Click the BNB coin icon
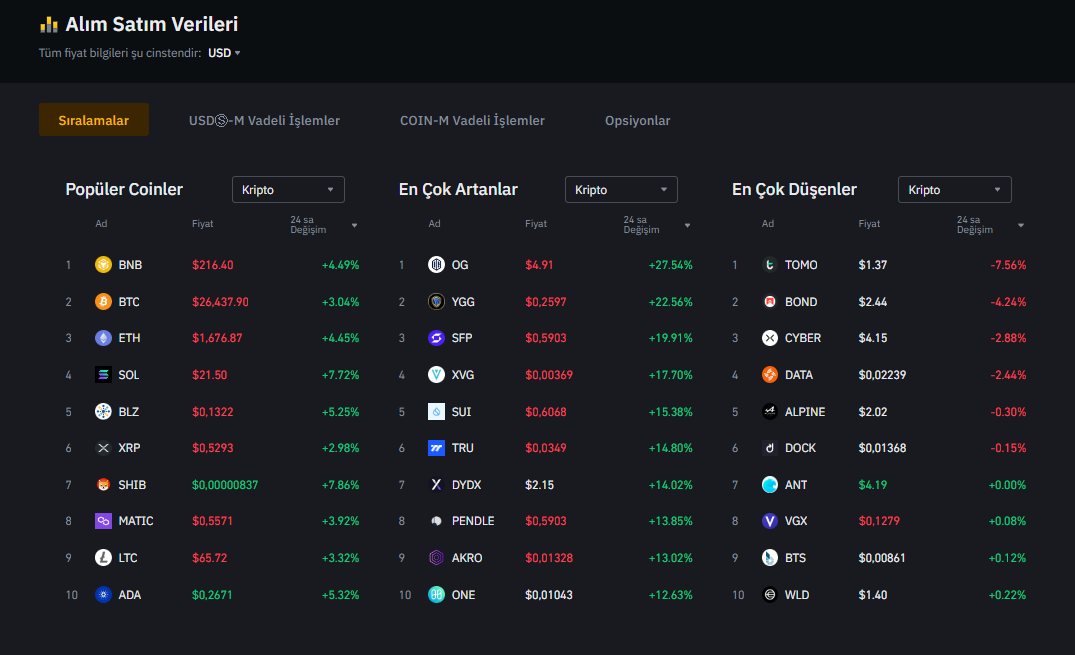The width and height of the screenshot is (1075, 655). tap(103, 265)
